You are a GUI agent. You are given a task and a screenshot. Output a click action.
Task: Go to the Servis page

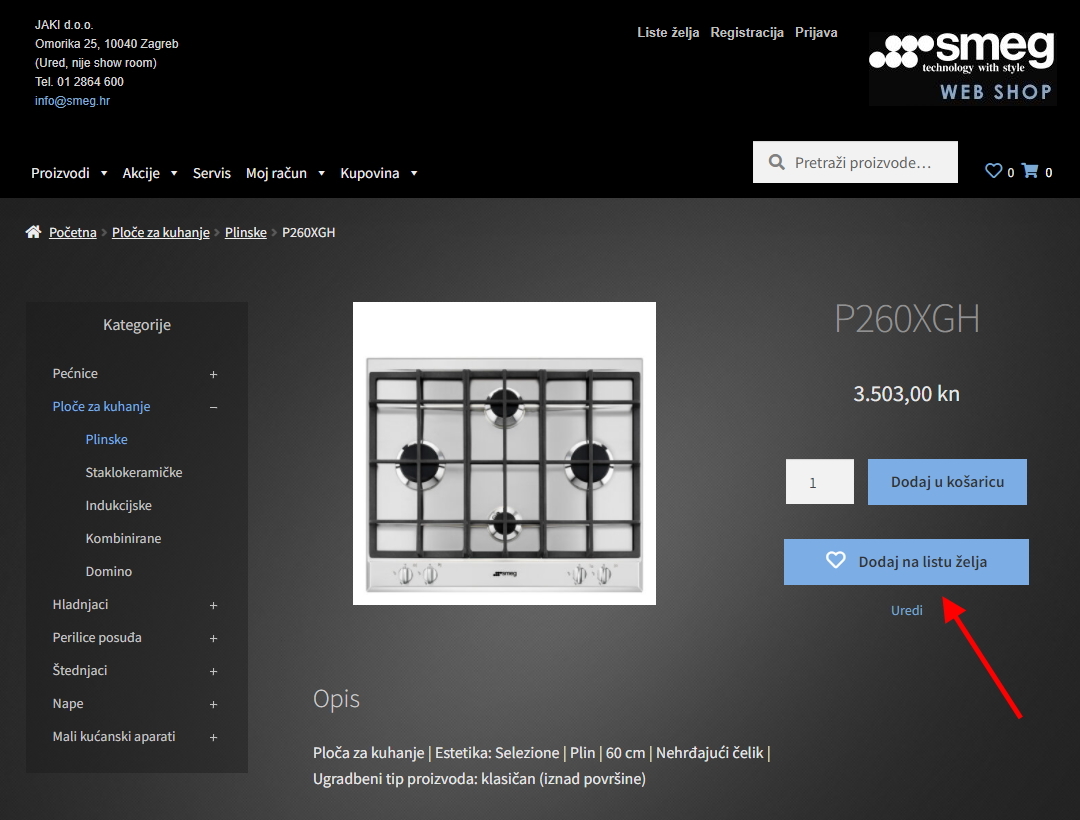coord(211,174)
